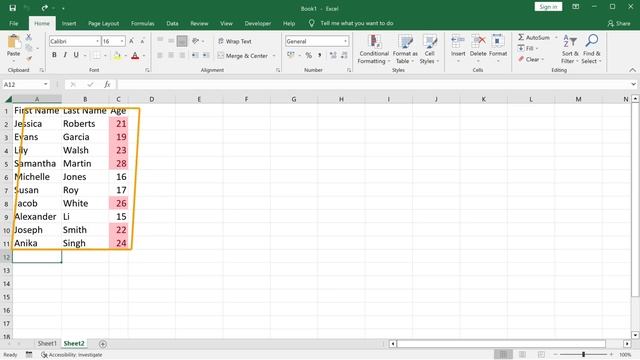The height and width of the screenshot is (360, 640).
Task: Click Tell me what you want to do
Action: pyautogui.click(x=356, y=23)
